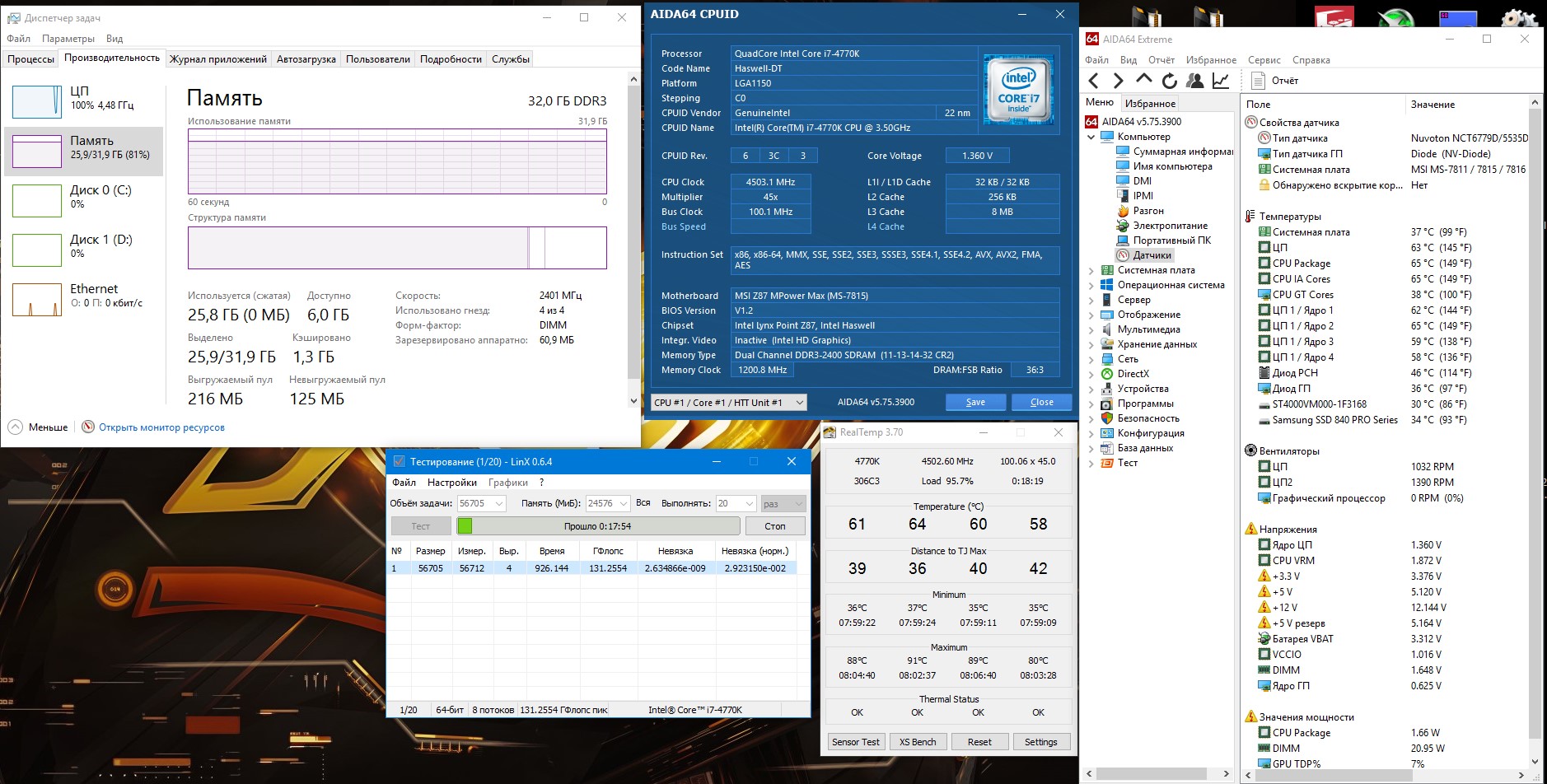Click the Отчёт report toolbar button
Image resolution: width=1547 pixels, height=784 pixels.
[1274, 81]
